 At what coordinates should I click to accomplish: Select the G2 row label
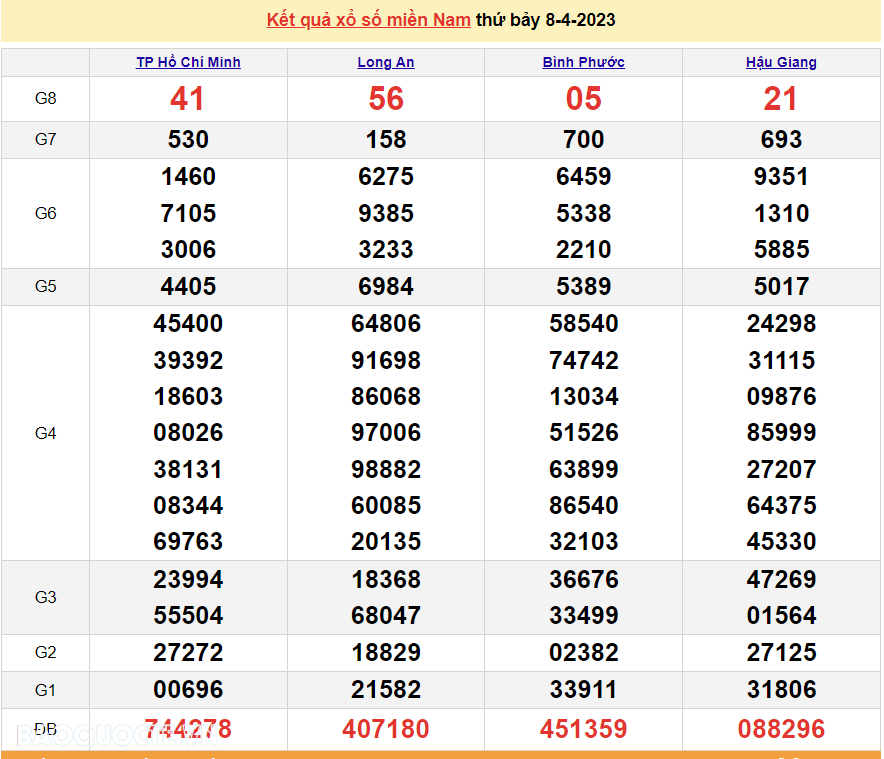coord(45,652)
